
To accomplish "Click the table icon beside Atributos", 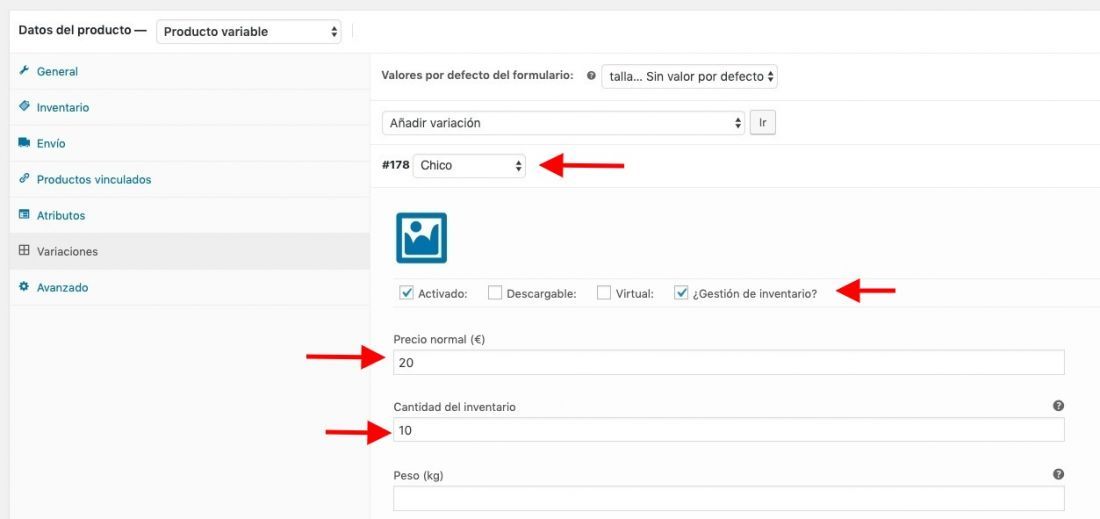I will 24,215.
